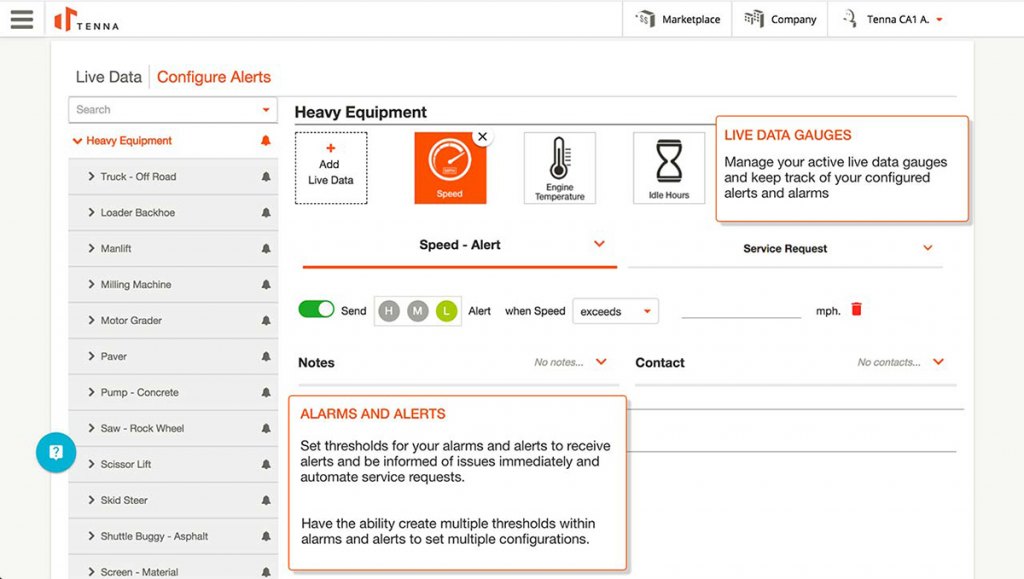This screenshot has width=1024, height=579.
Task: Open the Engine Temperature gauge
Action: [559, 167]
